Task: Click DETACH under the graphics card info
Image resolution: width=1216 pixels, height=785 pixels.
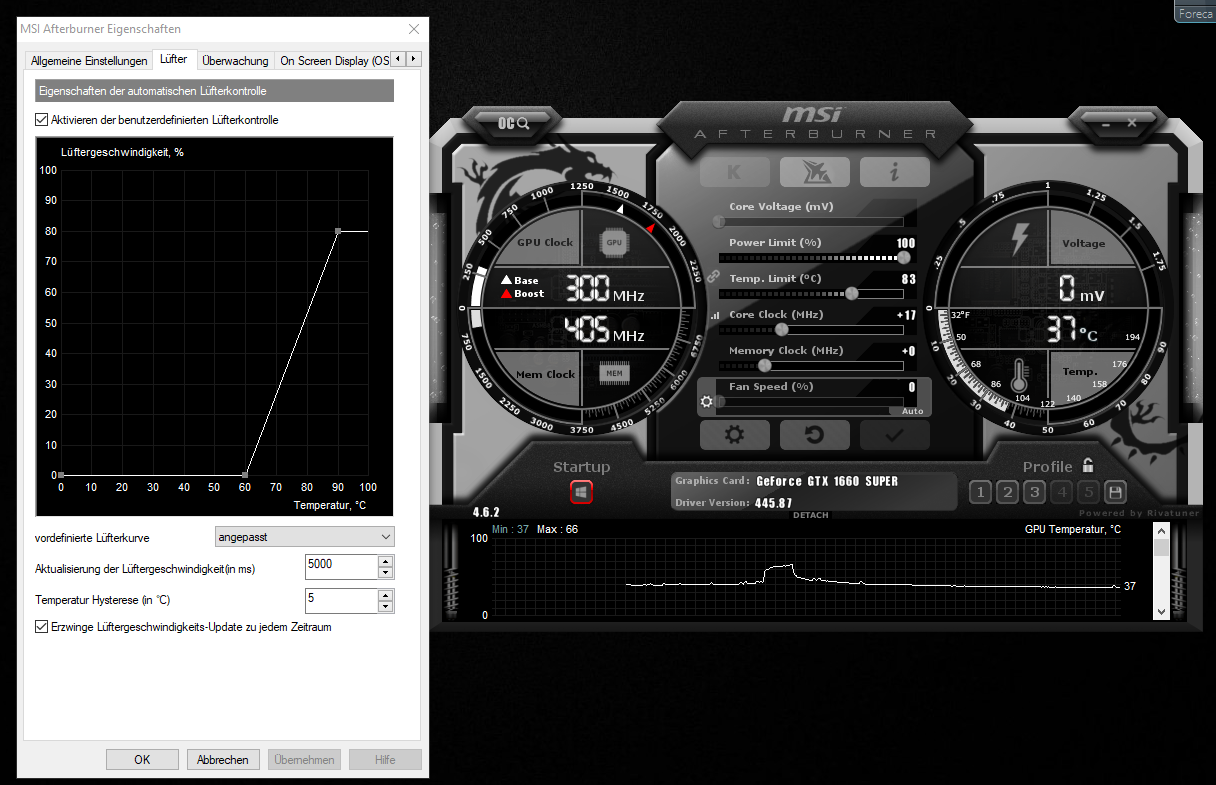Action: (811, 515)
